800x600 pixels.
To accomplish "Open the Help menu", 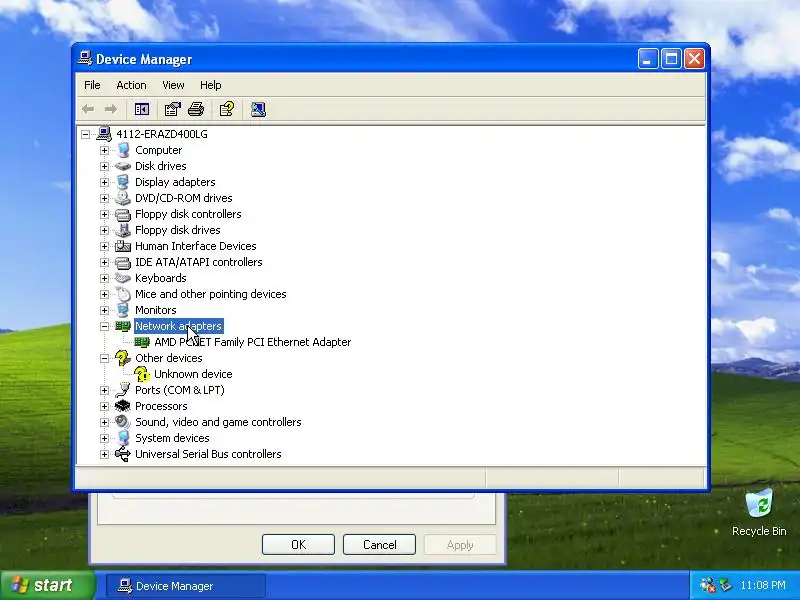I will [210, 85].
